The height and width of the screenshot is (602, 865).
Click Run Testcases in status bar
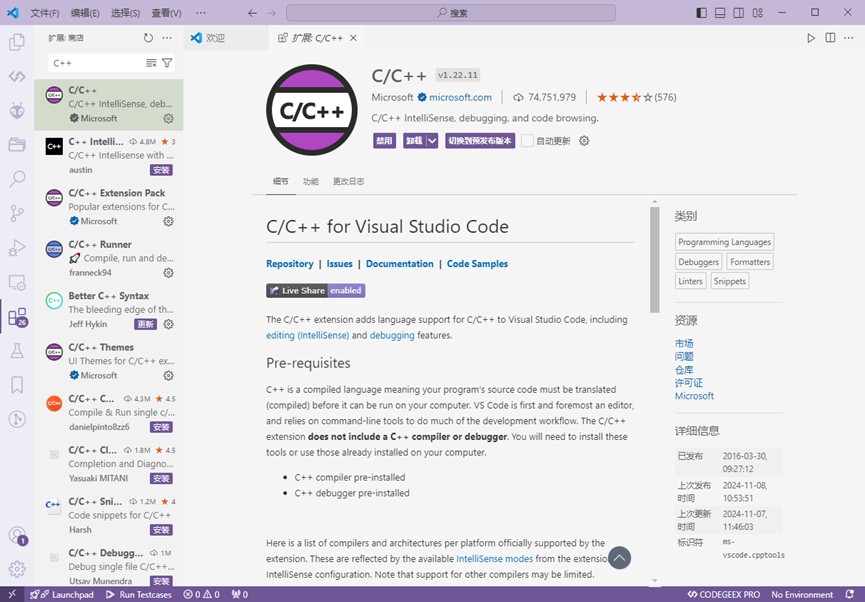click(139, 594)
